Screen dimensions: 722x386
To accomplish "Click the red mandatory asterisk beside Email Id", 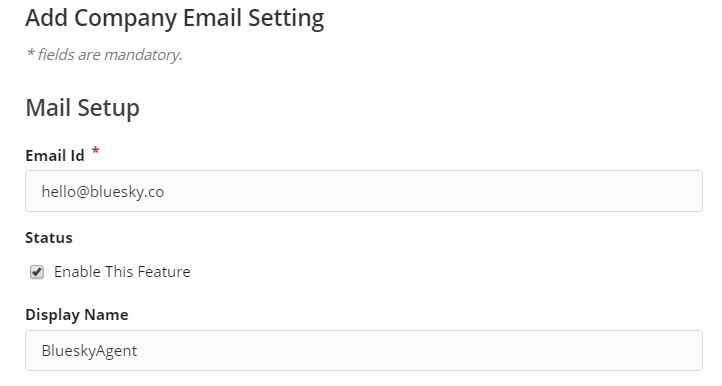I will (95, 151).
